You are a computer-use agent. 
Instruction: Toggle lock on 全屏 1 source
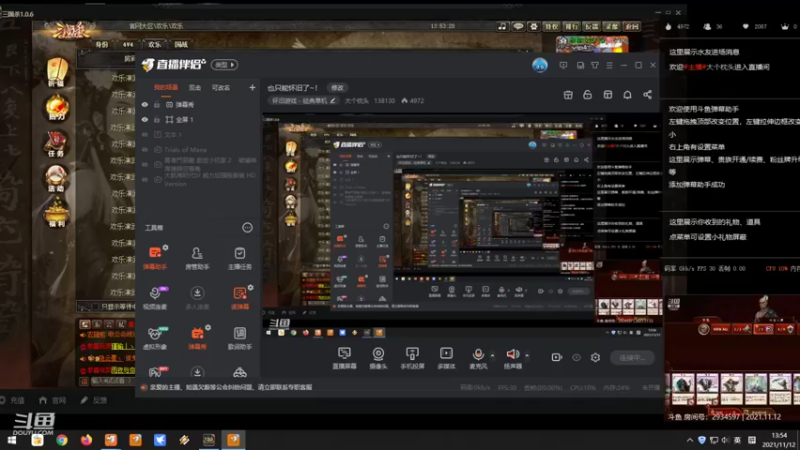pos(157,119)
